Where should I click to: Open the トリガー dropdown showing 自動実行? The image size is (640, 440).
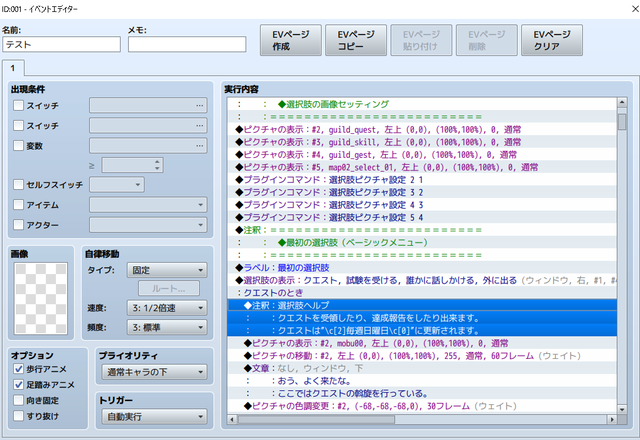(x=154, y=417)
